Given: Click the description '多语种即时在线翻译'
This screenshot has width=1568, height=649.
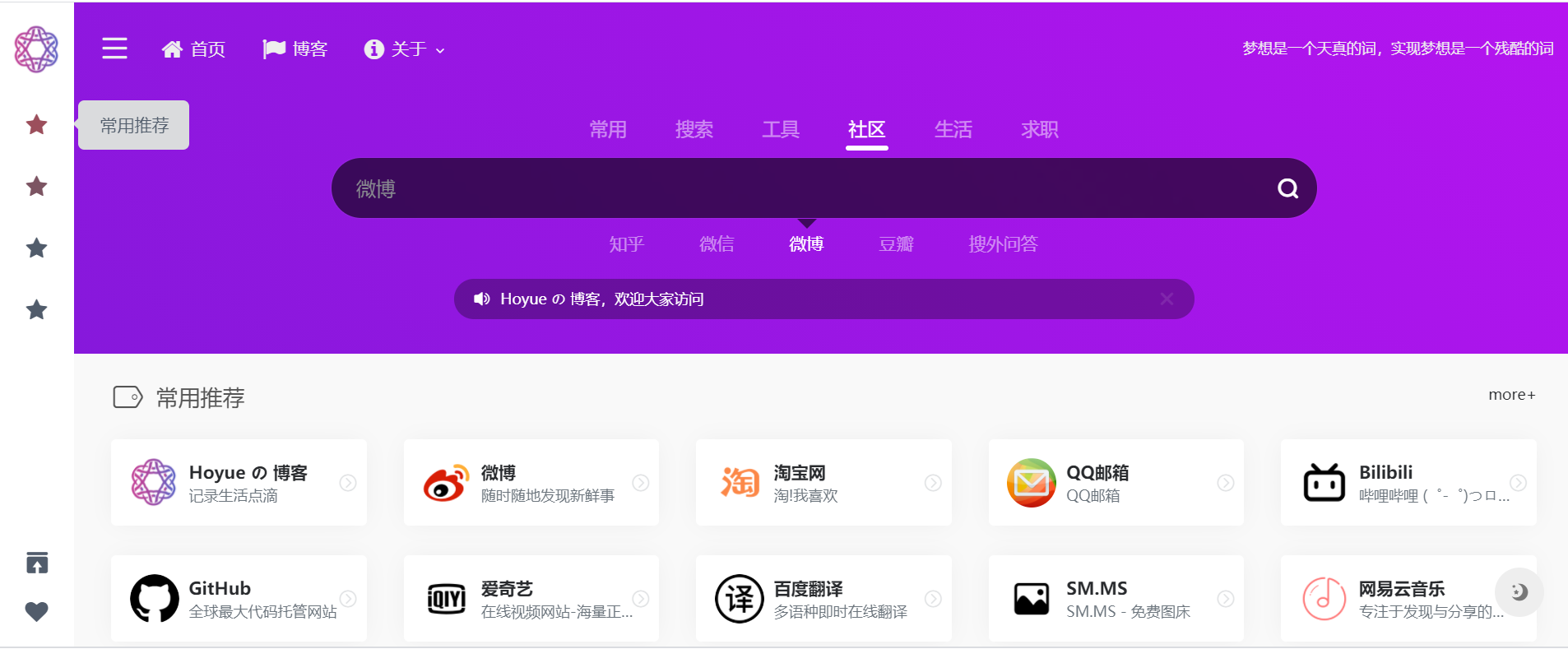Looking at the screenshot, I should click(841, 612).
